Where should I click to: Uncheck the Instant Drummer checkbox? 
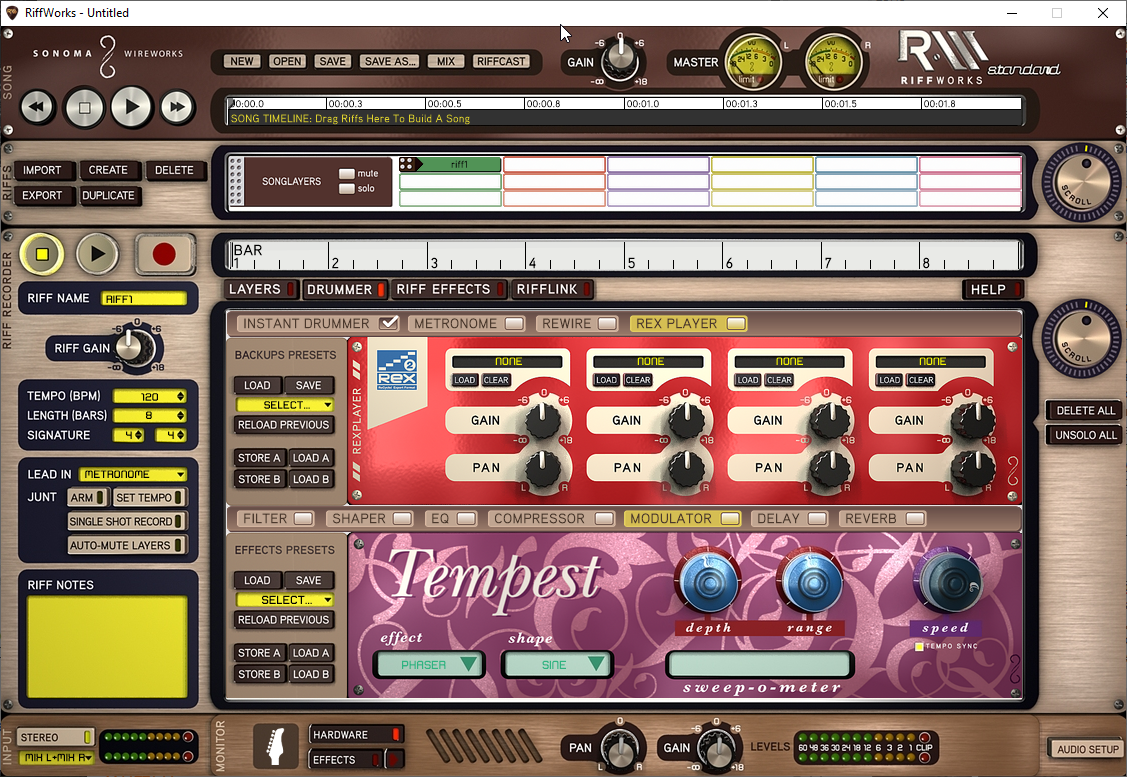tap(389, 323)
